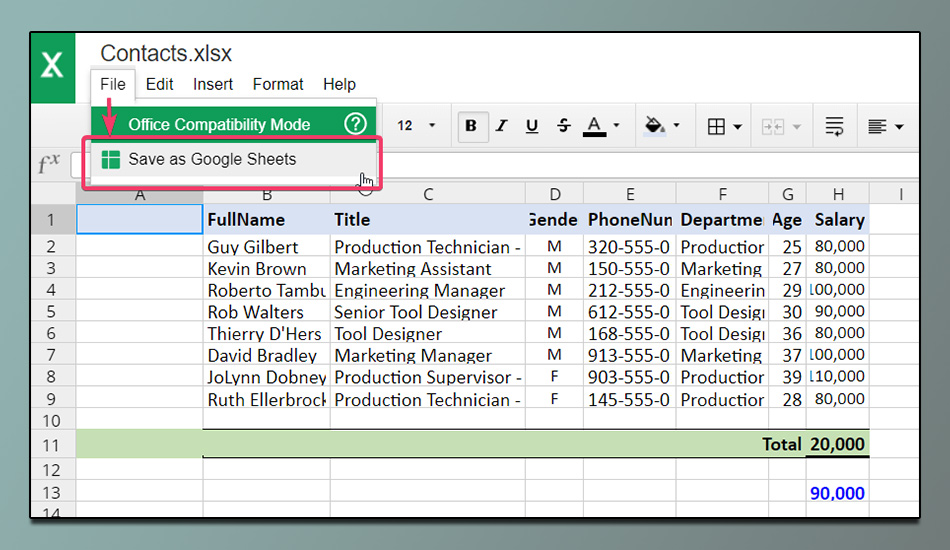Open the borders grid icon
Screen dimensions: 950x550
tap(716, 127)
